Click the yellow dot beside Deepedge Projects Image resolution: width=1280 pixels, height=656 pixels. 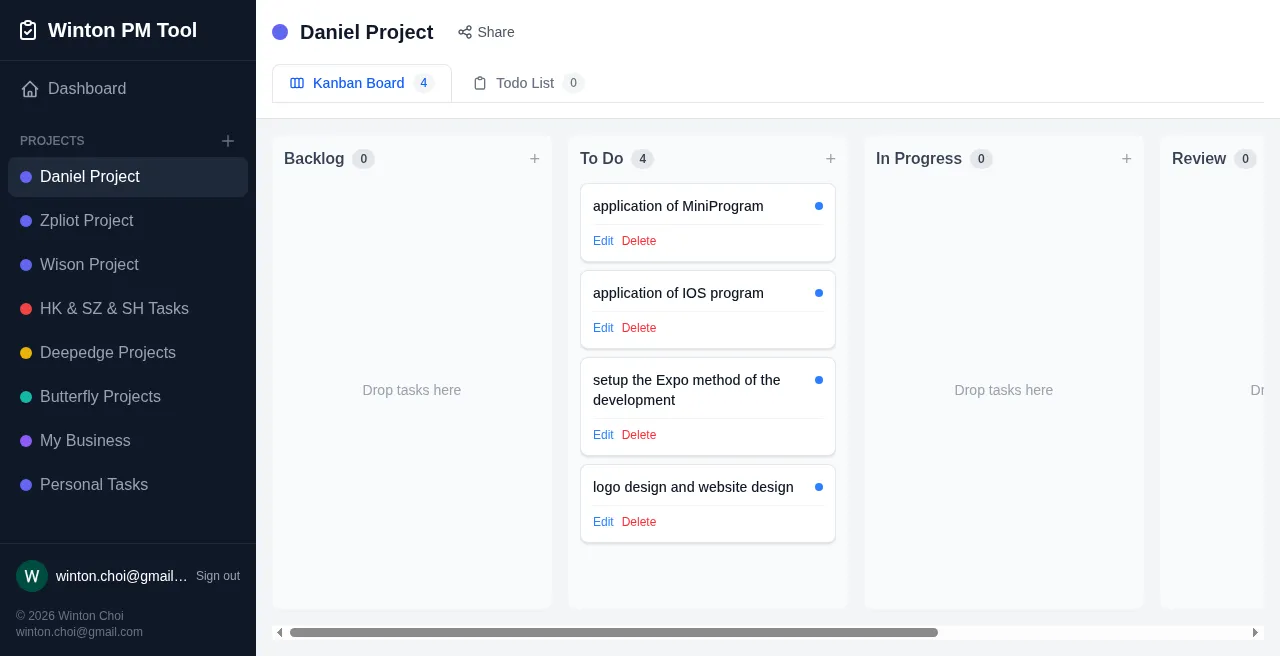pos(26,353)
